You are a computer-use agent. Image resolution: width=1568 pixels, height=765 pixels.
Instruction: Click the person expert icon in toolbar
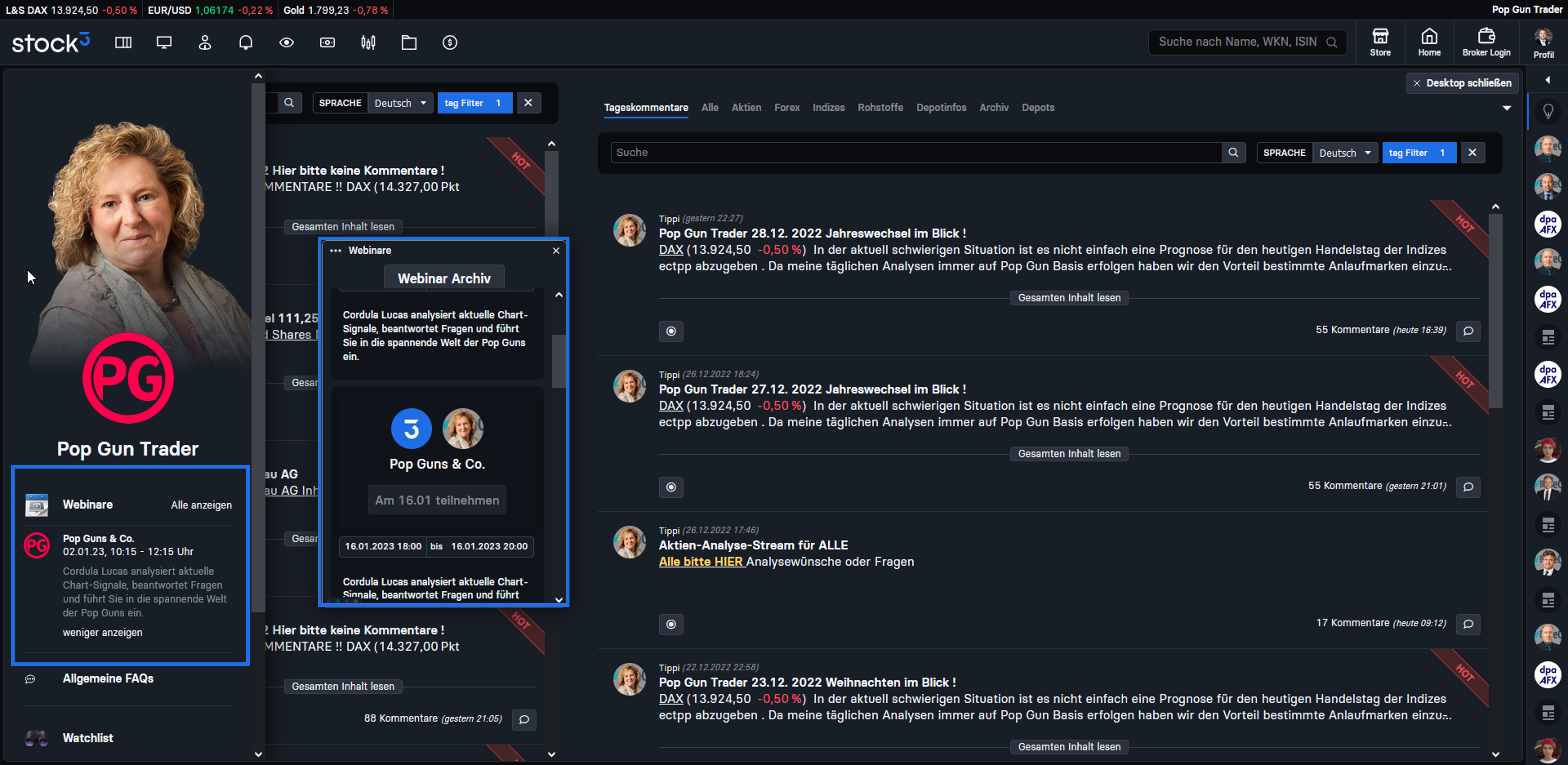point(205,43)
